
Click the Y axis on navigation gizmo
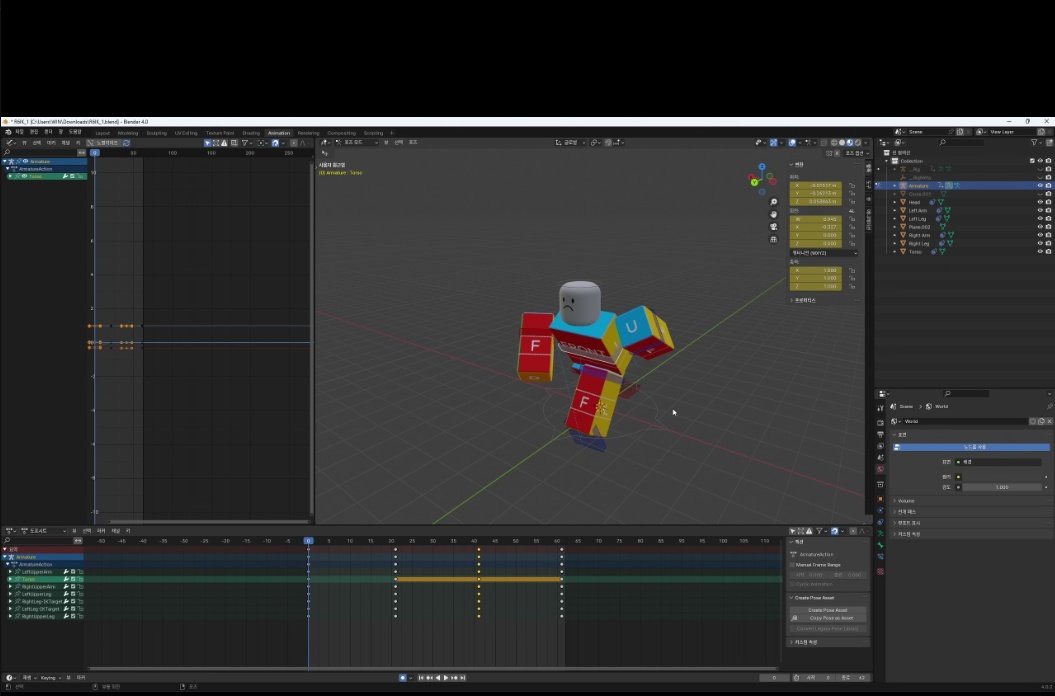(754, 182)
